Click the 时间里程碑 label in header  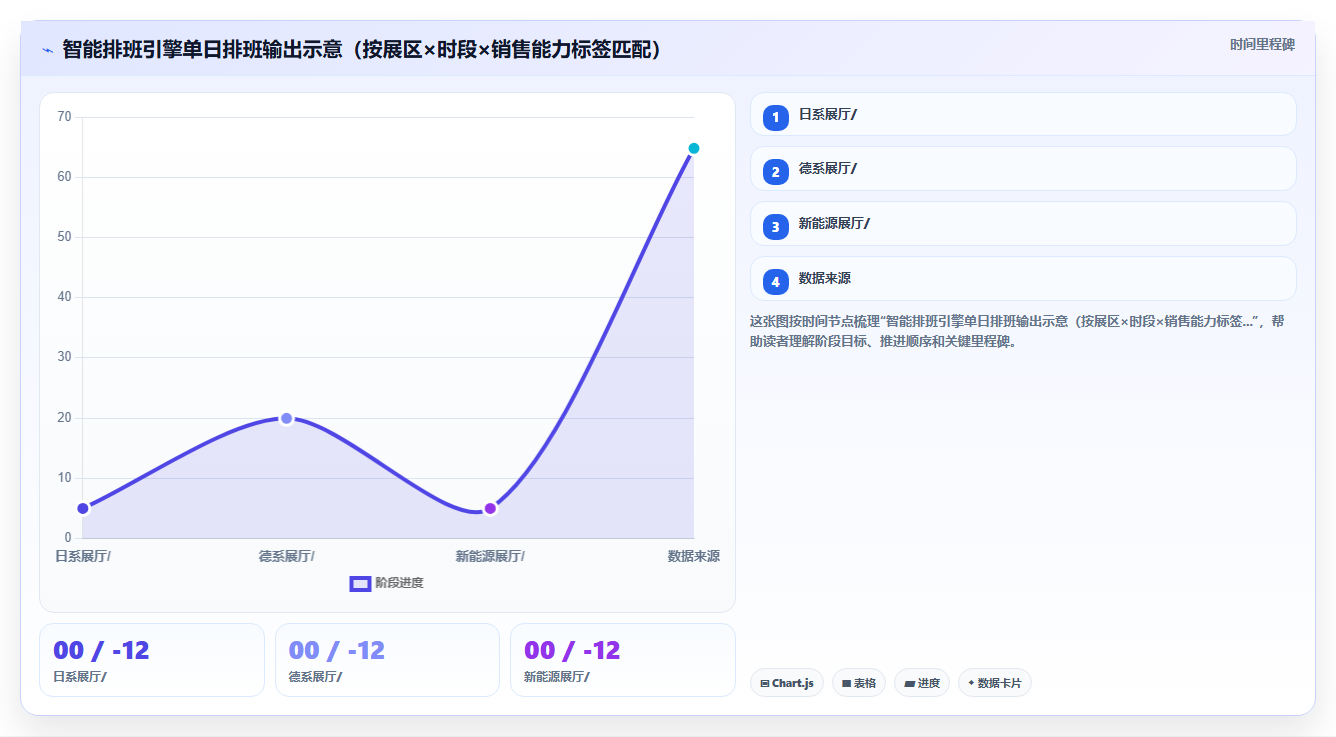(1262, 44)
